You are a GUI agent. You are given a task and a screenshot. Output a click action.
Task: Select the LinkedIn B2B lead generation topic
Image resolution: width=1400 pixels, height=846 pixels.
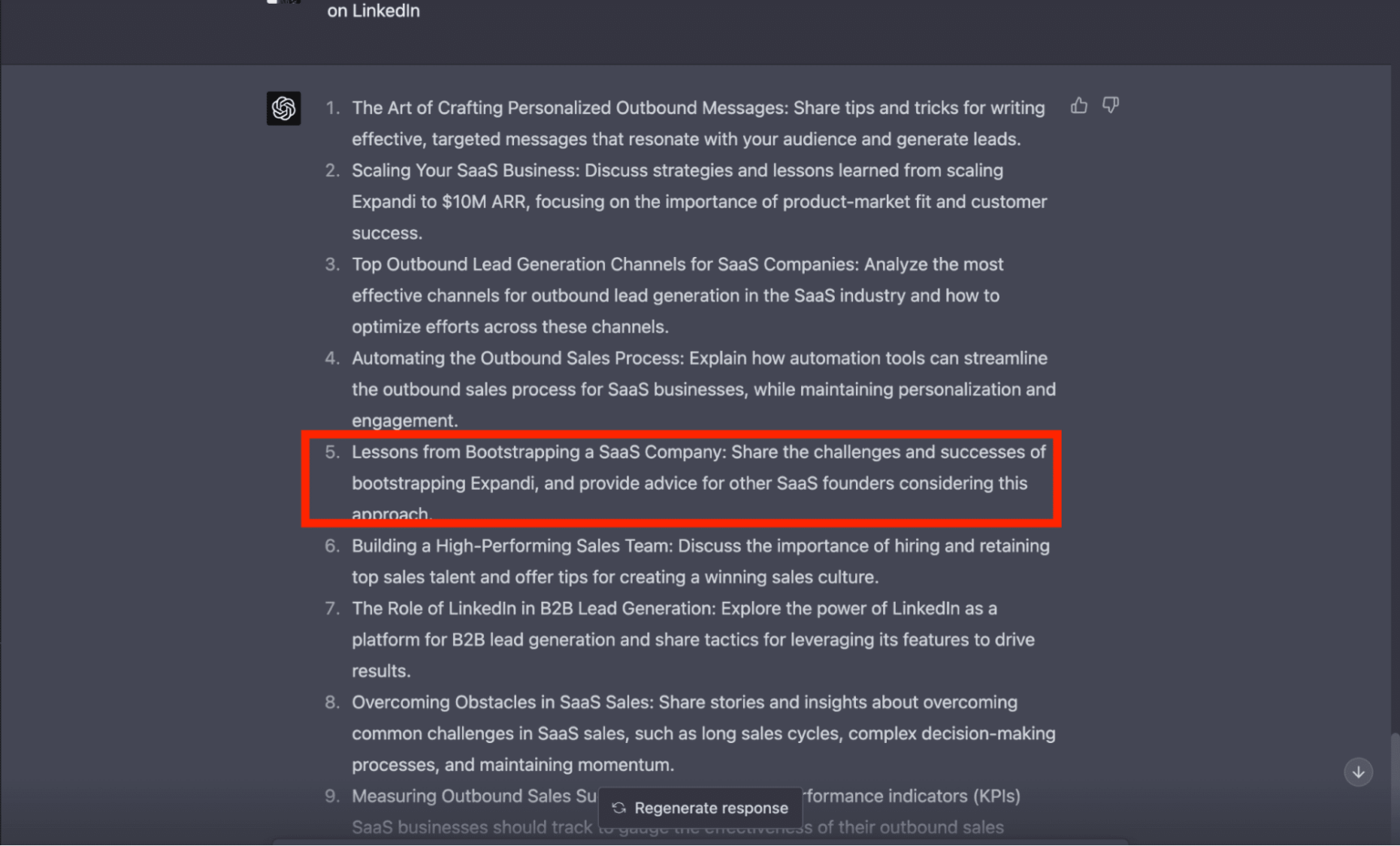(x=693, y=638)
